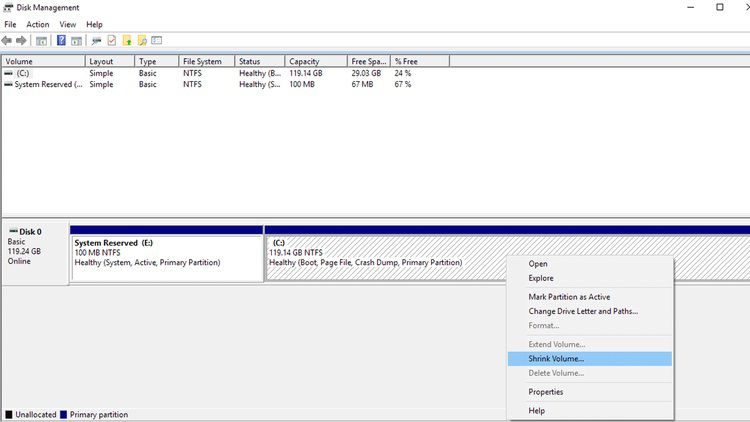The height and width of the screenshot is (422, 750).
Task: Click the red checkmark document toolbar icon
Action: click(x=112, y=40)
